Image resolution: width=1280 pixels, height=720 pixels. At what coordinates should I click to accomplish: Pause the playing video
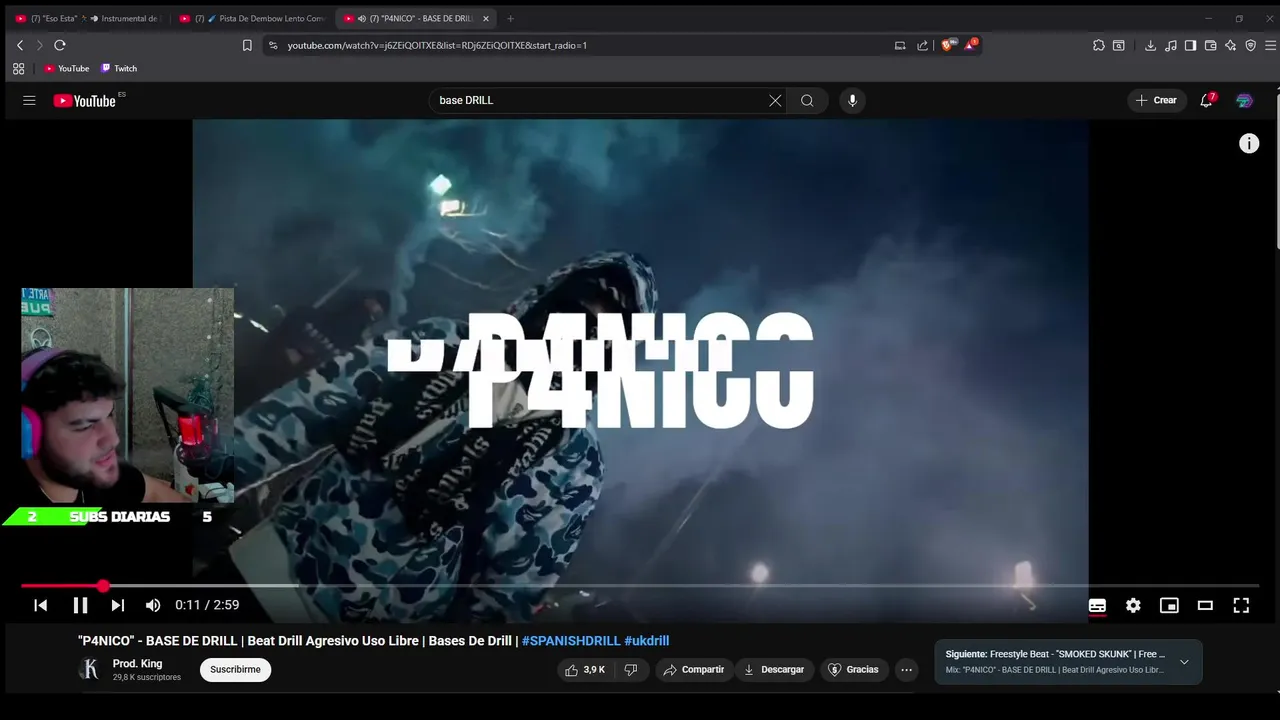pyautogui.click(x=80, y=605)
